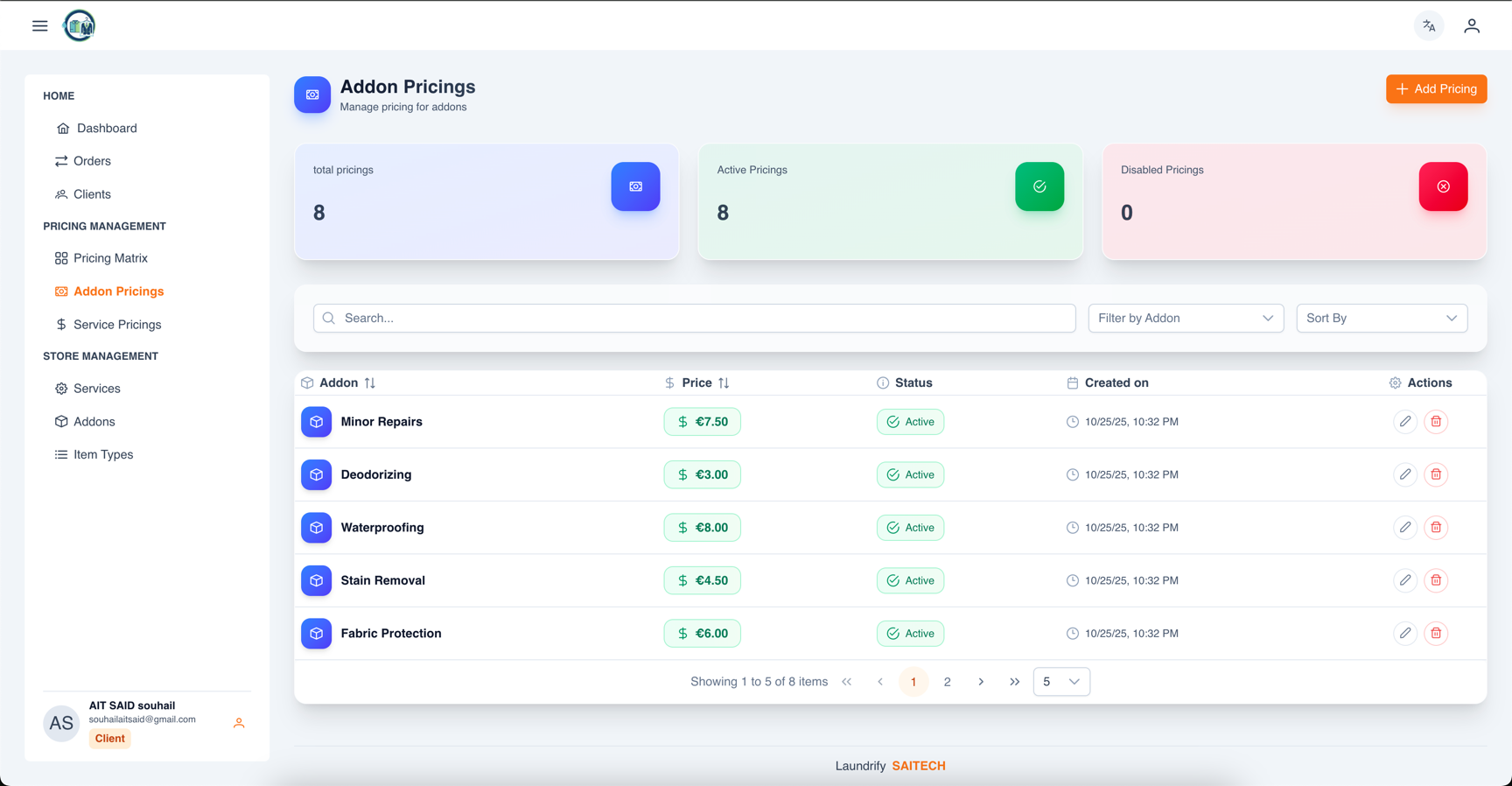Click the profile icon beside user email
1512x786 pixels.
click(x=239, y=723)
